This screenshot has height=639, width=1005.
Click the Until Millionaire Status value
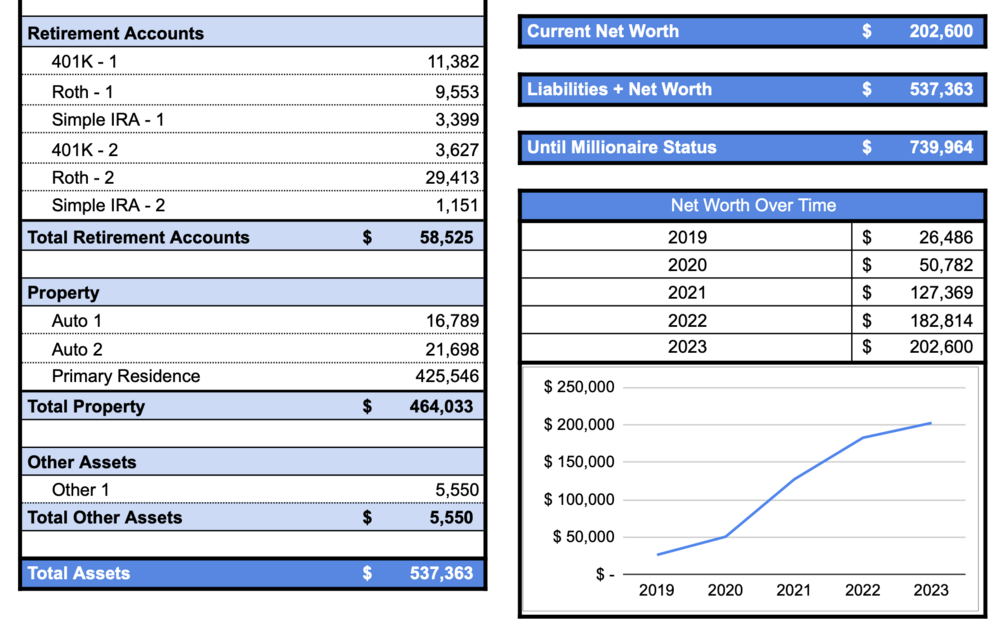[941, 147]
